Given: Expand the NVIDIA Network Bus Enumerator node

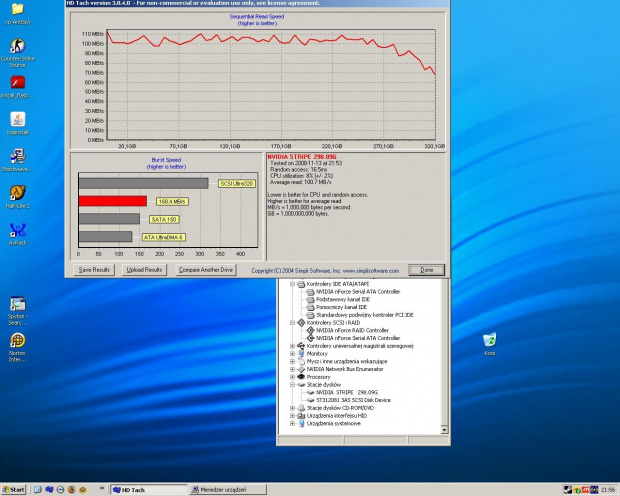Looking at the screenshot, I should (293, 369).
